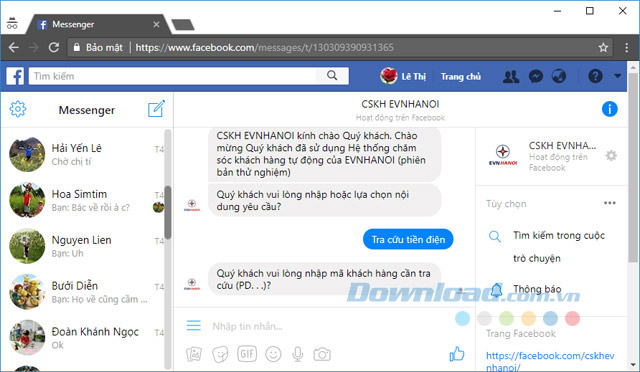
Task: Click the browser back arrow
Action: [14, 47]
